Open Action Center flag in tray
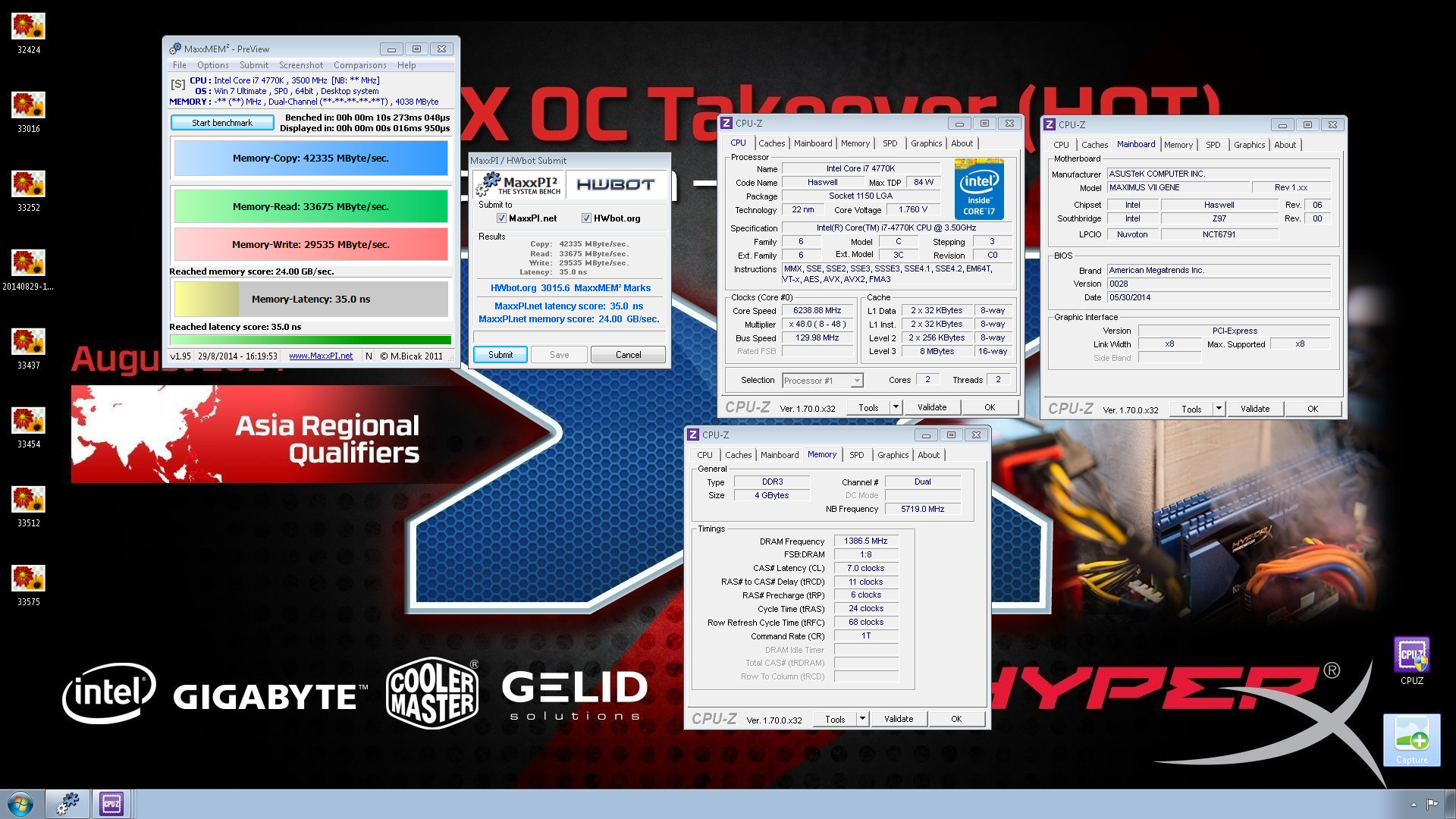 coord(1432,804)
